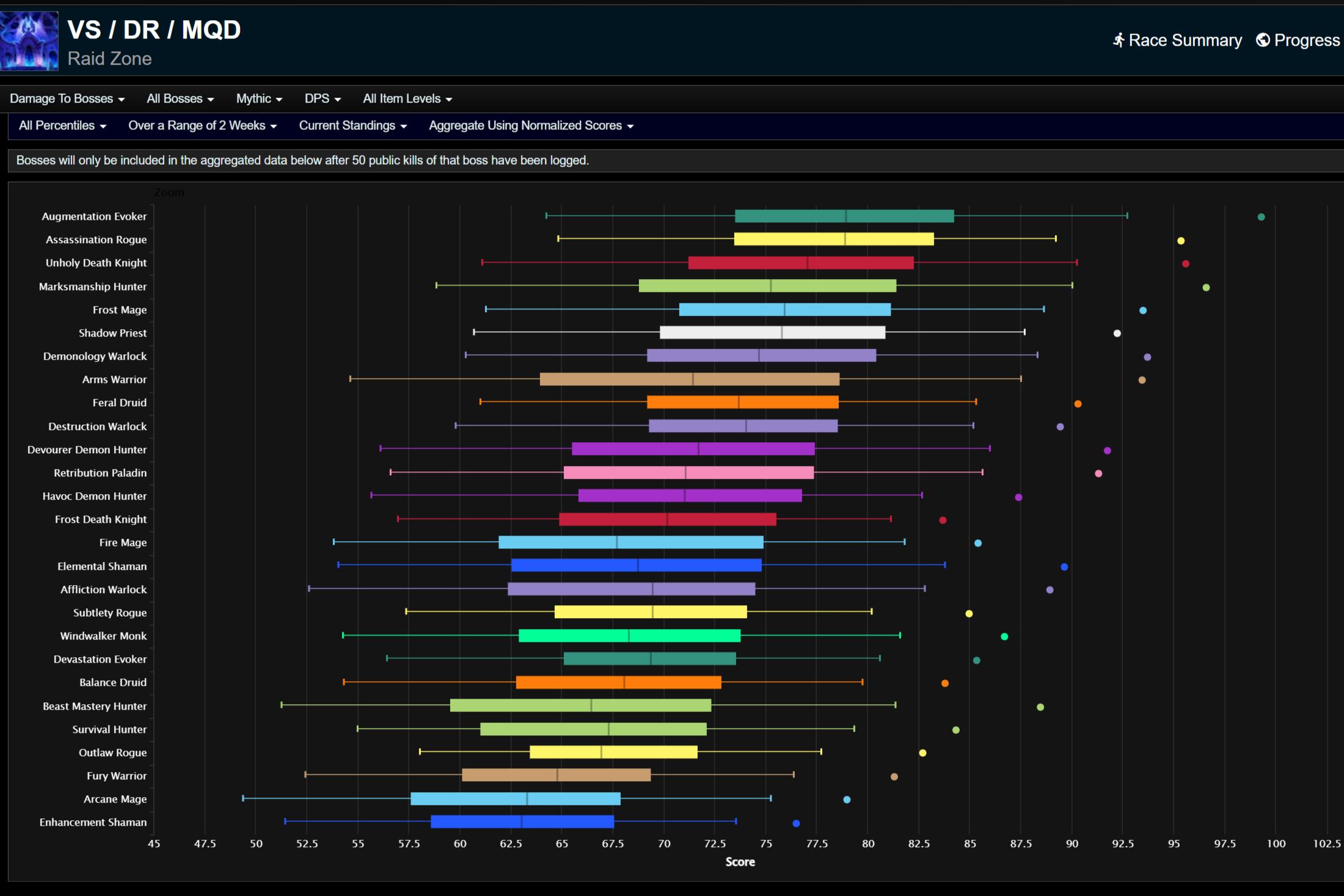This screenshot has height=896, width=1344.
Task: Open the Mythic difficulty dropdown
Action: [x=259, y=99]
